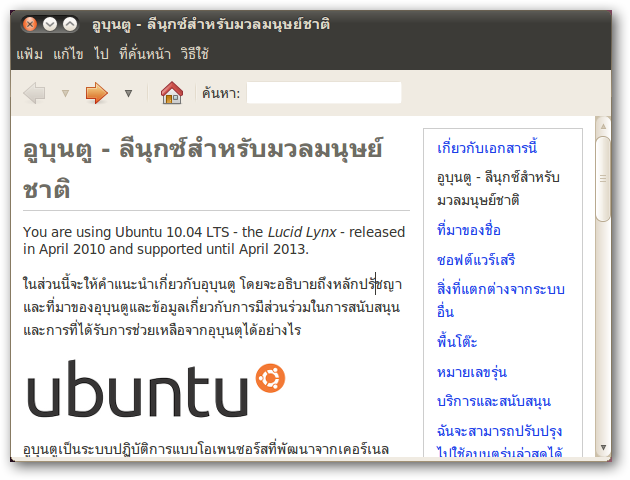630x480 pixels.
Task: Click the page heading อูบุนตู - ลีนุกซ์
Action: [x=203, y=169]
